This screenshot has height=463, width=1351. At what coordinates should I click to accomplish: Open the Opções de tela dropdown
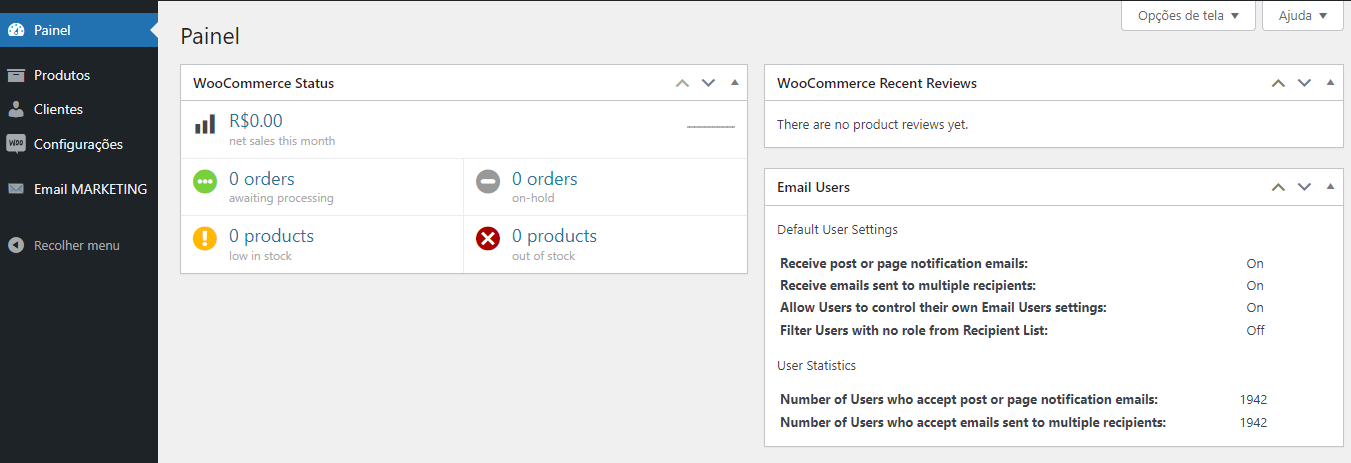point(1188,16)
